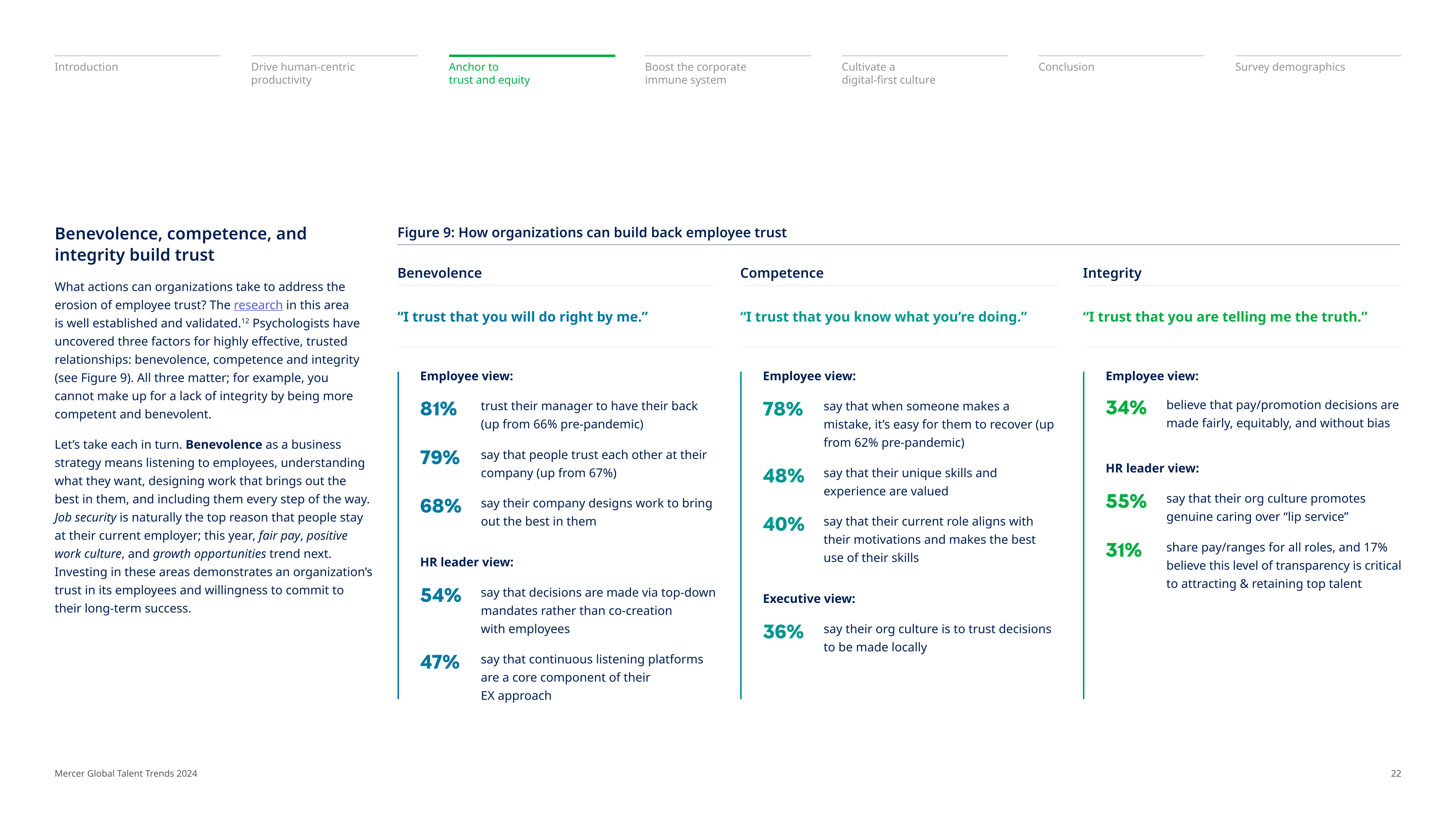Click the Benevolence column heading

click(440, 273)
